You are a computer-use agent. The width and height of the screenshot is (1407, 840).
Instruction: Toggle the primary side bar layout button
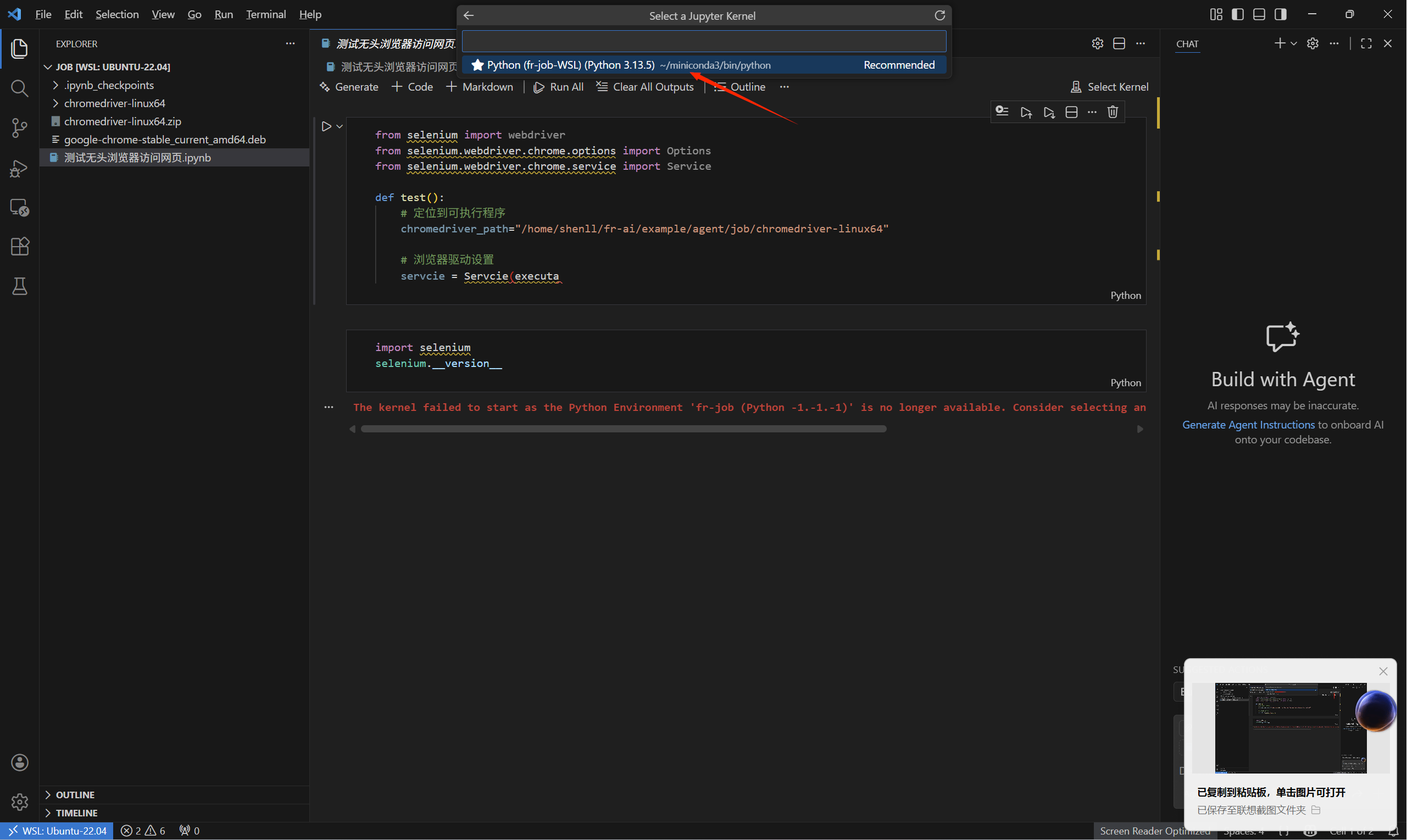(1238, 14)
